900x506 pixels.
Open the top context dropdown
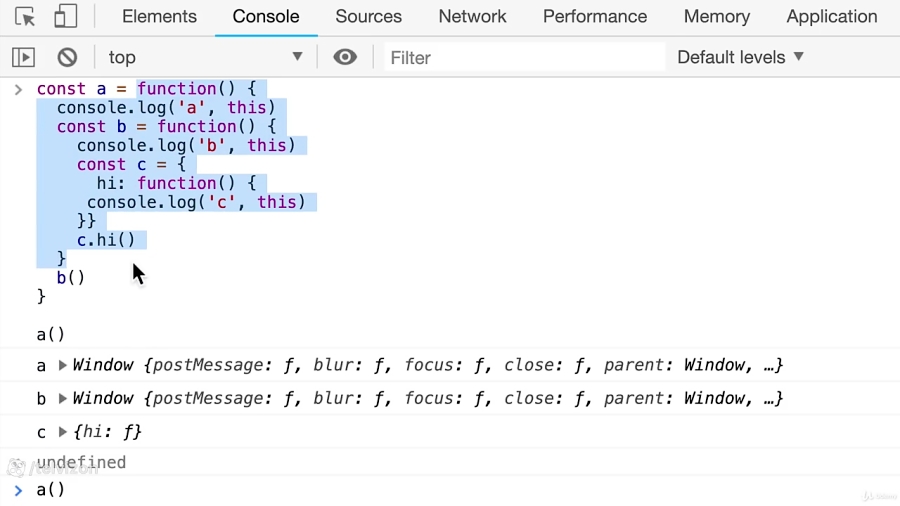(205, 57)
